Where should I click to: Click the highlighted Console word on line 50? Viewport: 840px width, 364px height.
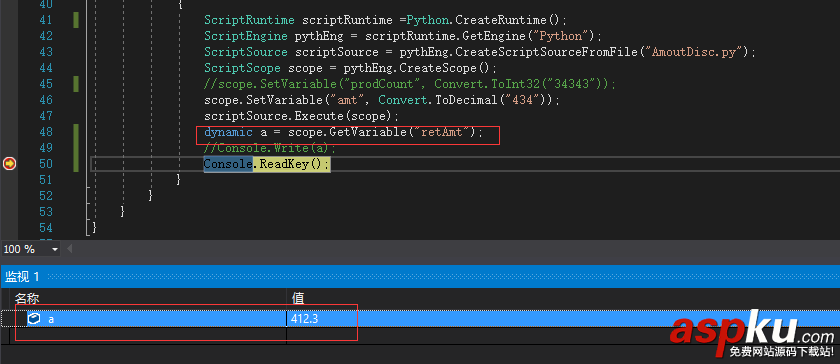click(228, 164)
